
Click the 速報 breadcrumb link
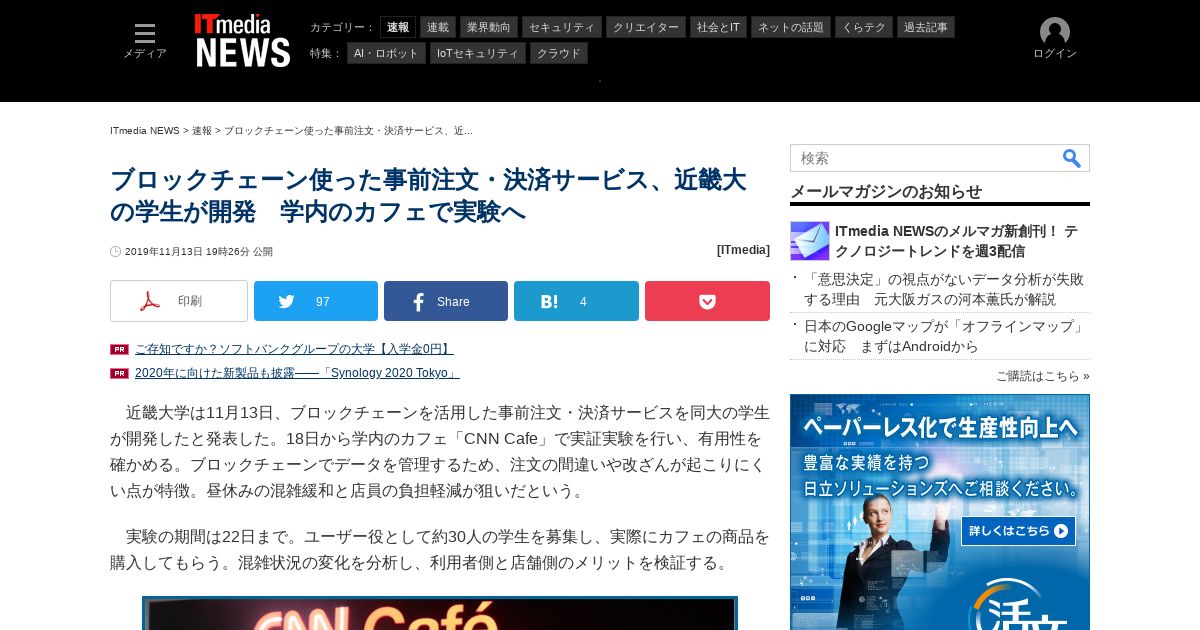click(x=202, y=131)
